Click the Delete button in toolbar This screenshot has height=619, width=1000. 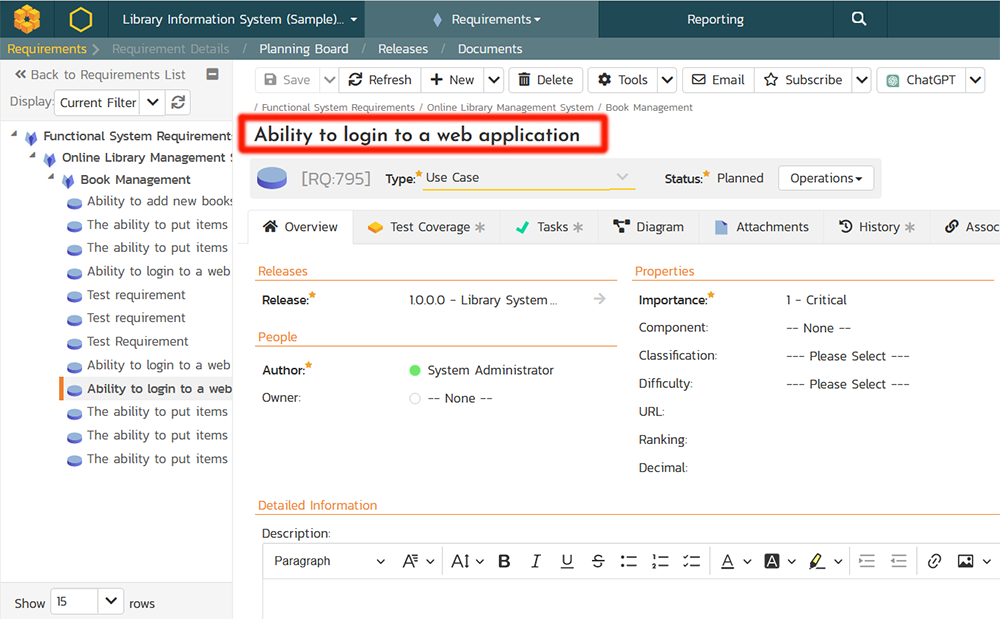point(545,80)
